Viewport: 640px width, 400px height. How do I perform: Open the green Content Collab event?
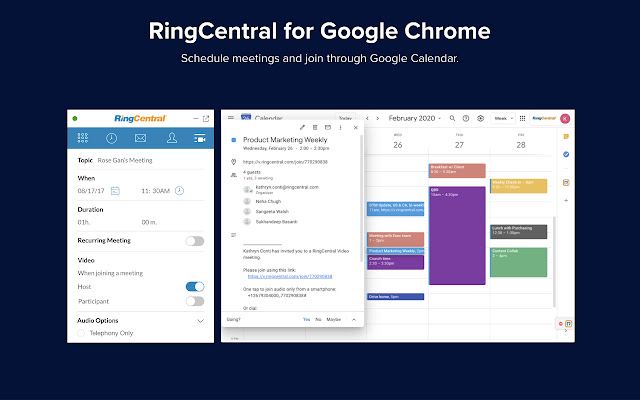pyautogui.click(x=518, y=262)
